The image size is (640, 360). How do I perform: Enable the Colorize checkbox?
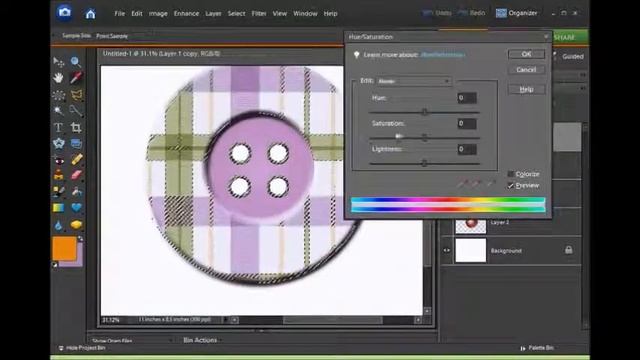(x=511, y=174)
